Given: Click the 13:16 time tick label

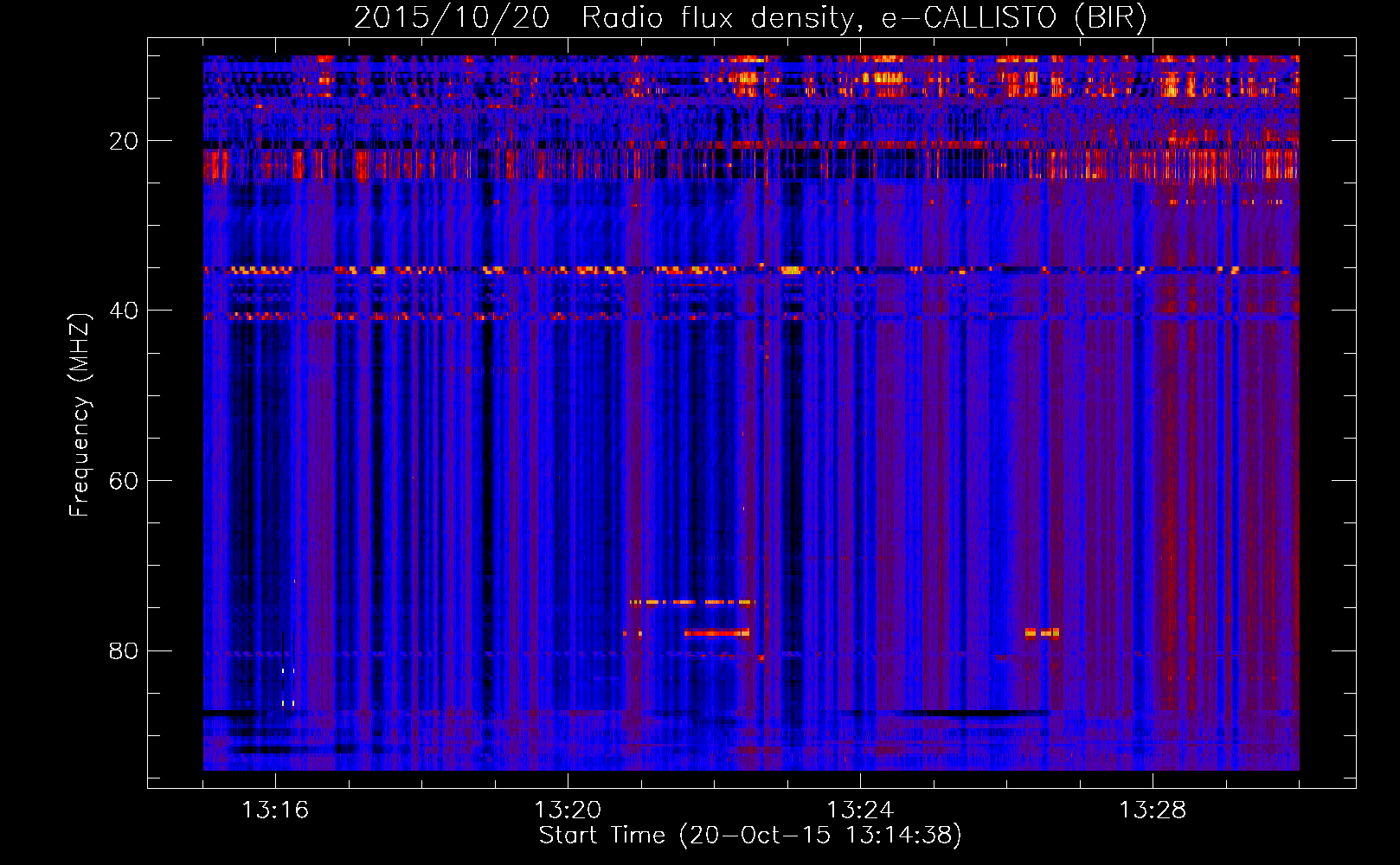Looking at the screenshot, I should pos(275,811).
